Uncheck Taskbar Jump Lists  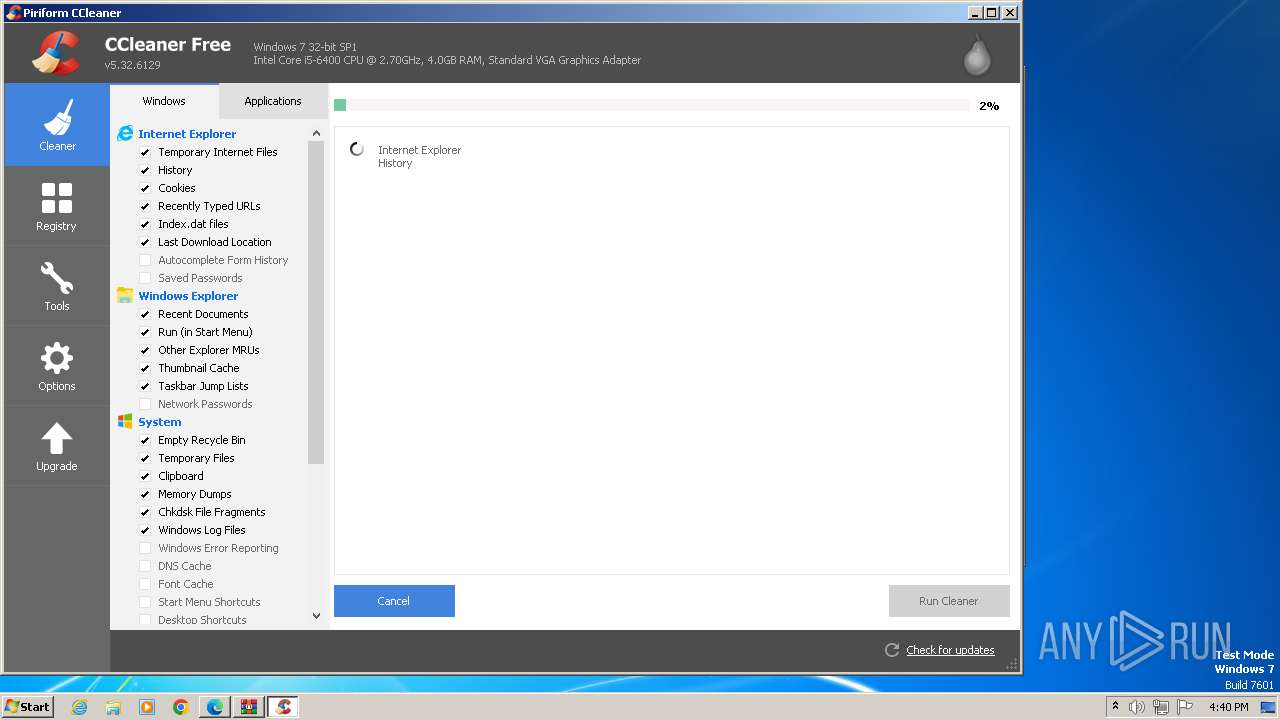145,386
